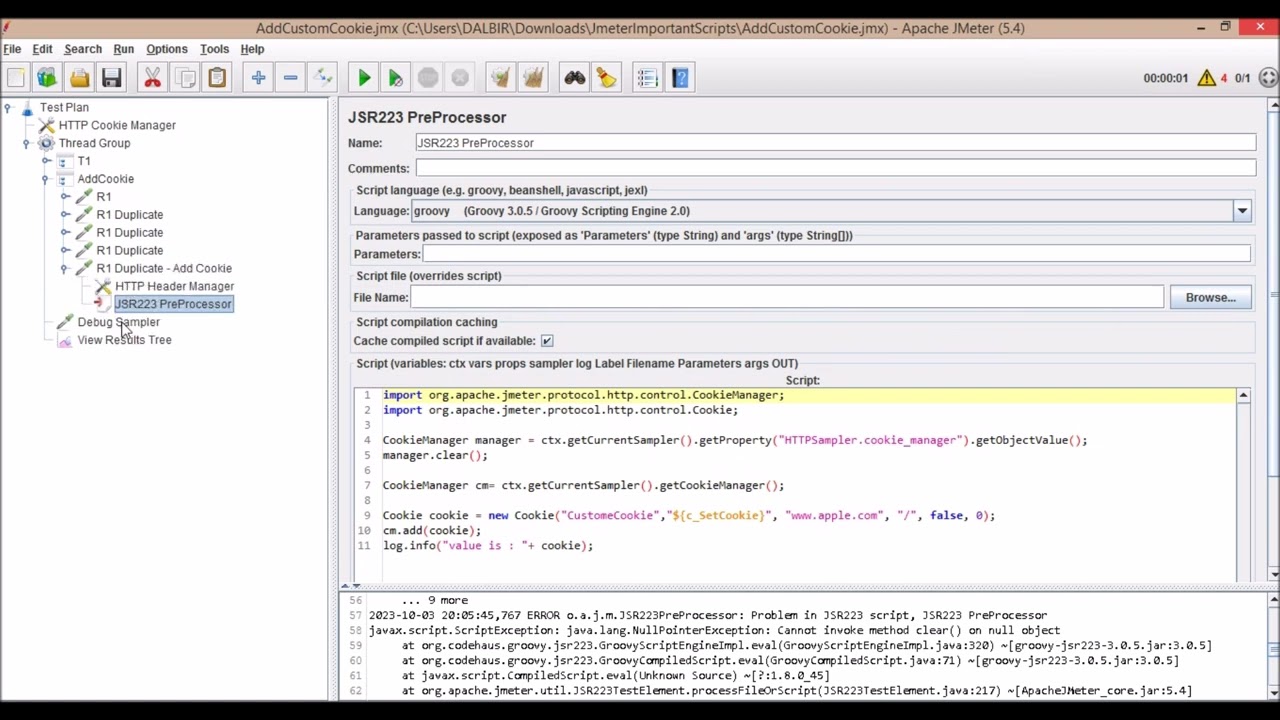Paste from clipboard toolbar icon
The width and height of the screenshot is (1280, 720).
[x=217, y=78]
